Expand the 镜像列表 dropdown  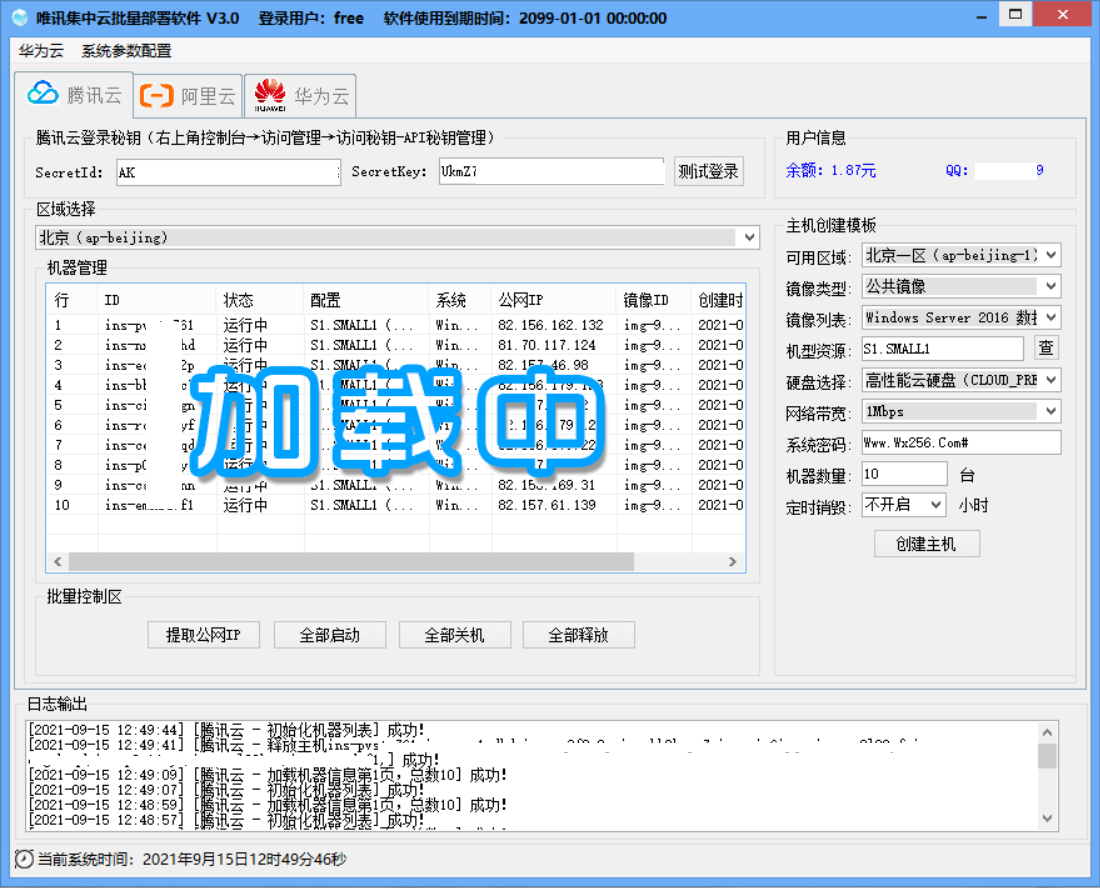[1050, 318]
